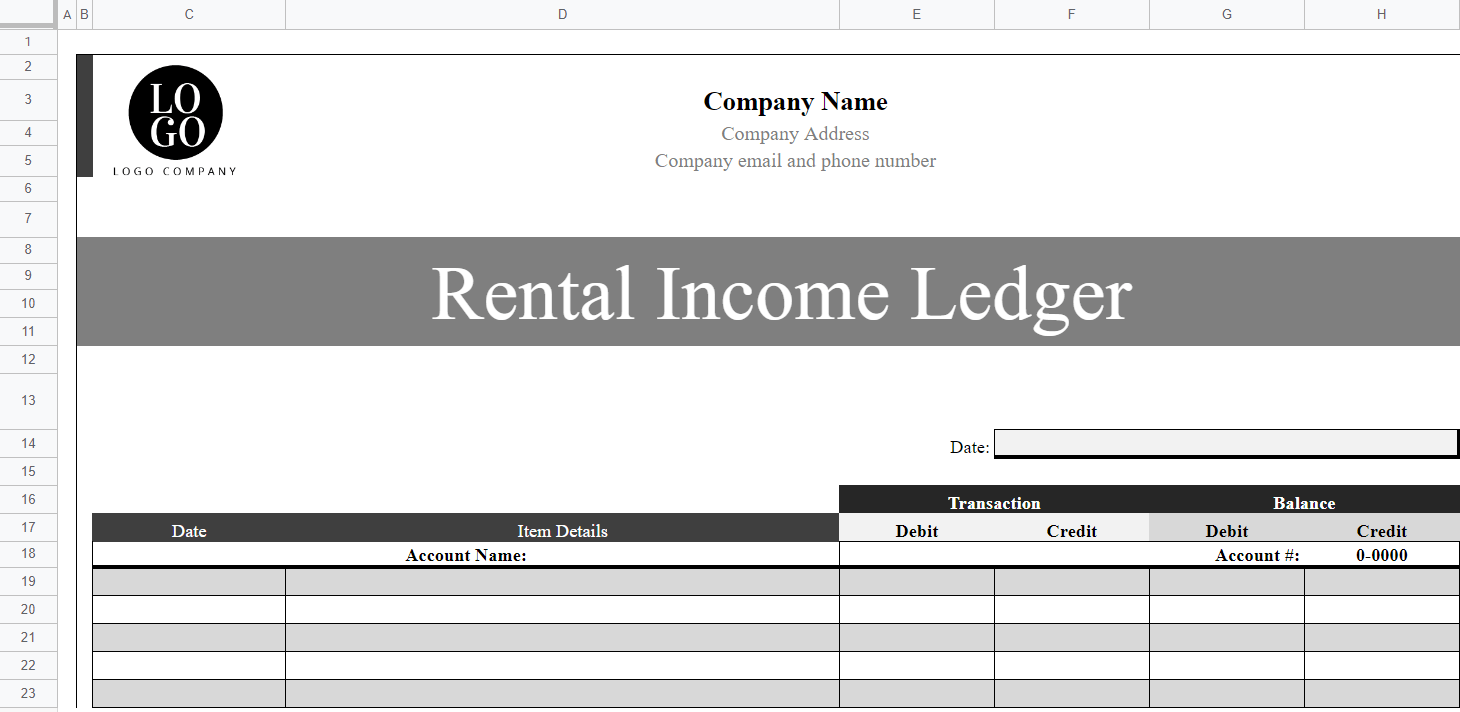This screenshot has height=712, width=1460.
Task: Select column A header
Action: (x=67, y=14)
